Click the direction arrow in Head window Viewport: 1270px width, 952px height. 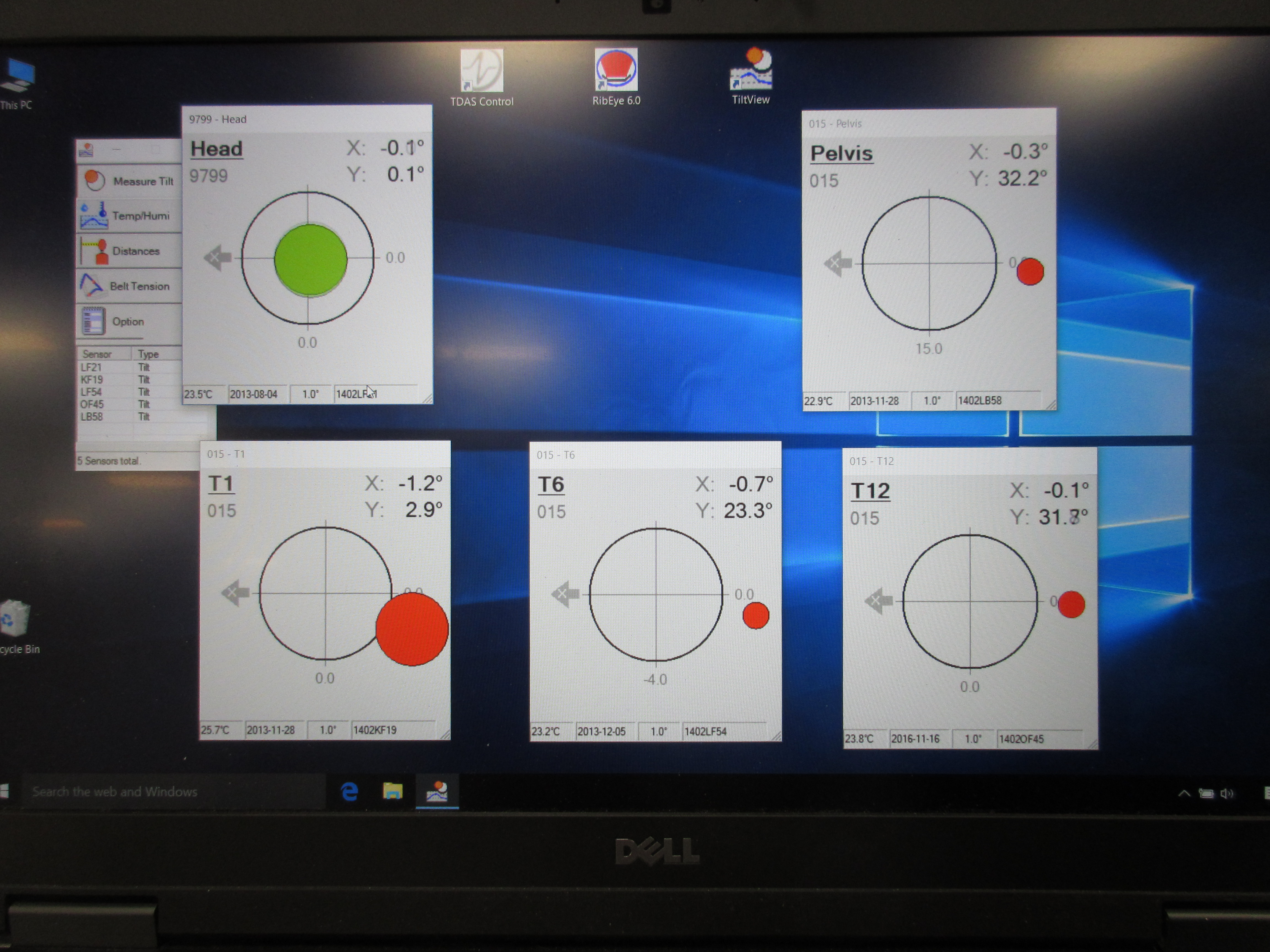point(218,258)
